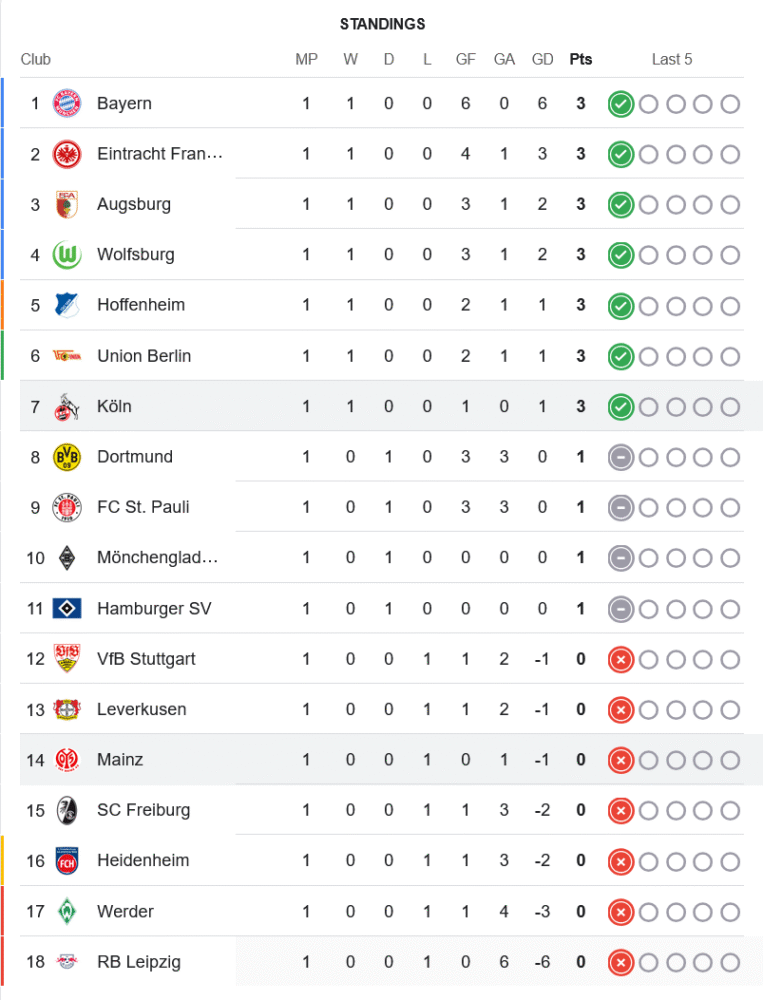763x1000 pixels.
Task: Open the Augsburg team link
Action: tap(134, 204)
